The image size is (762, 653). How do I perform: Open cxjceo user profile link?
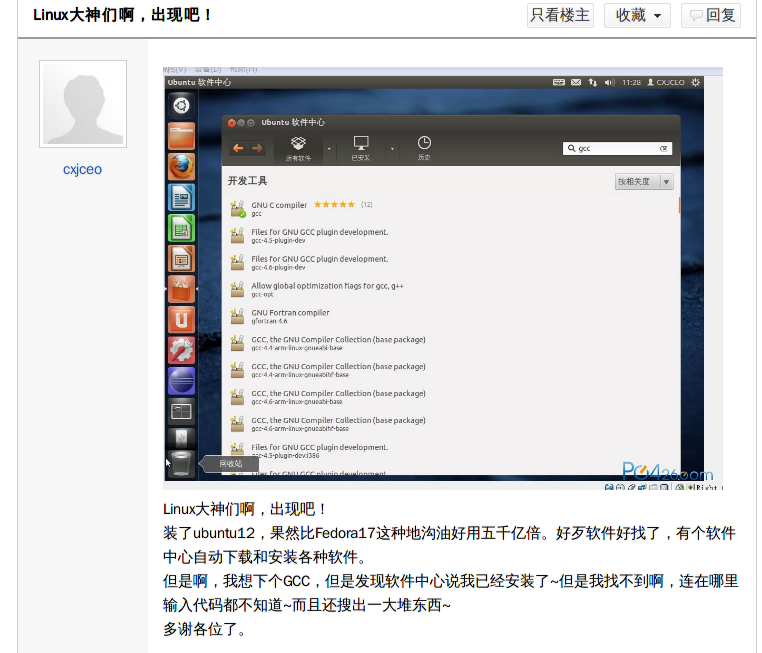[82, 169]
